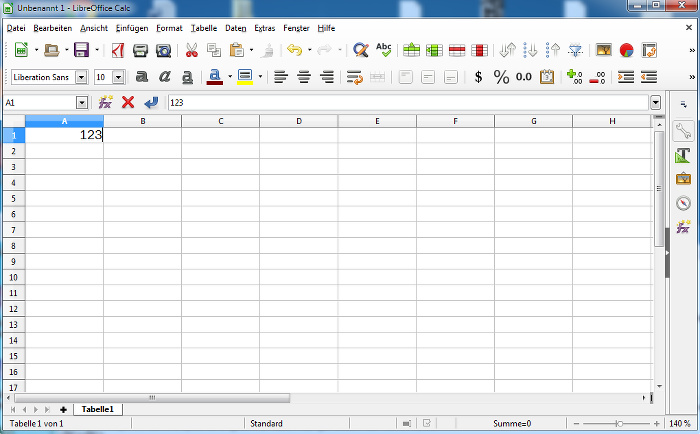Image resolution: width=700 pixels, height=434 pixels.
Task: Open the Paste options dropdown arrow
Action: pos(251,50)
